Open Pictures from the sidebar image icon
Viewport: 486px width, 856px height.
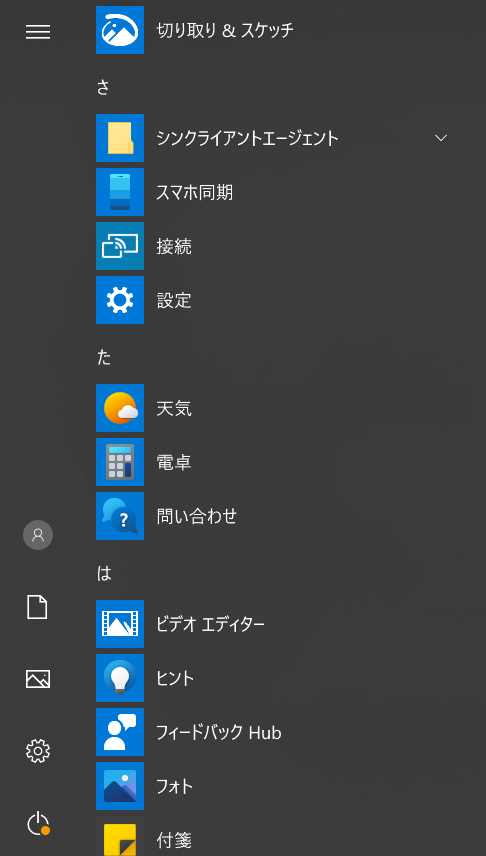[x=38, y=679]
